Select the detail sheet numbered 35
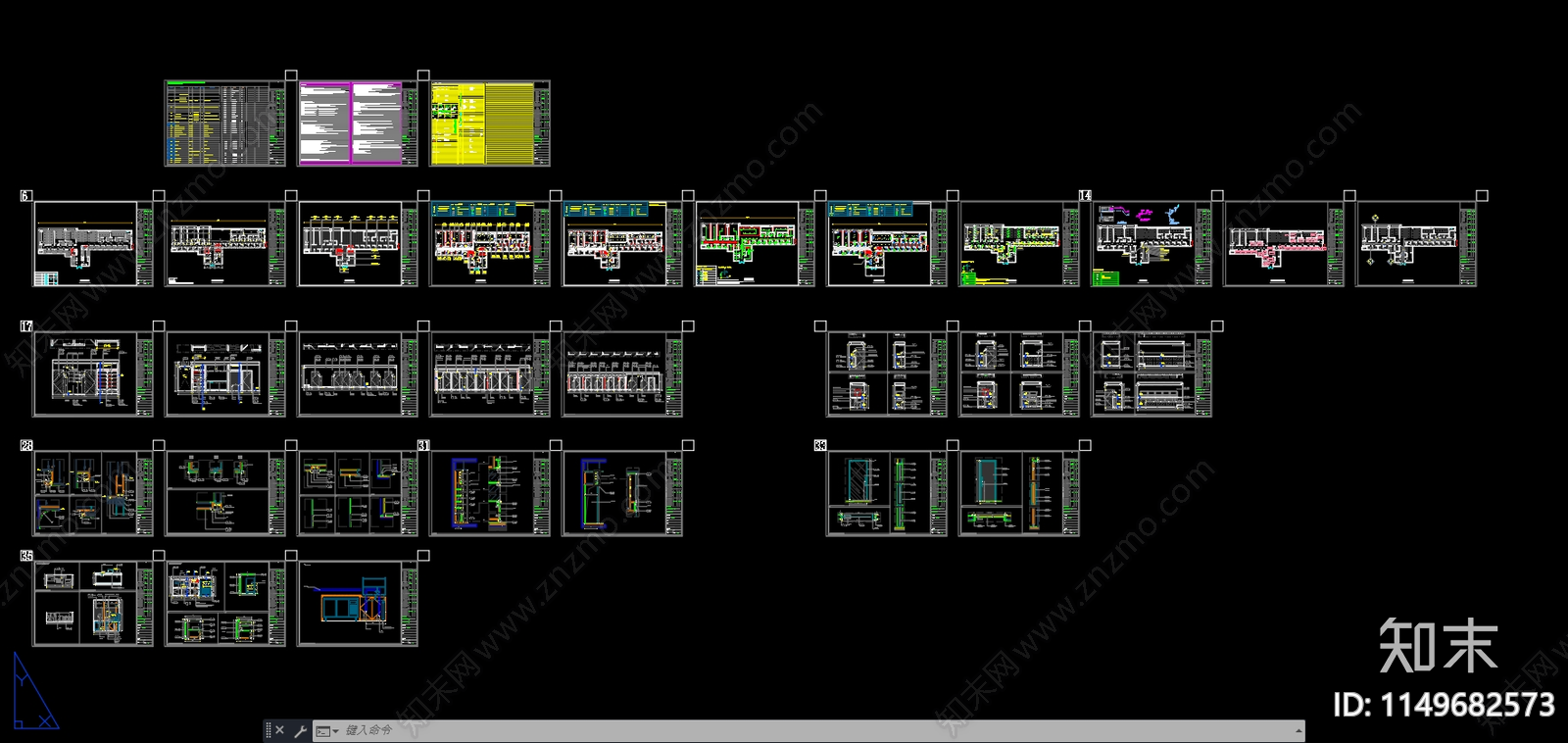The width and height of the screenshot is (1568, 743). 93,604
